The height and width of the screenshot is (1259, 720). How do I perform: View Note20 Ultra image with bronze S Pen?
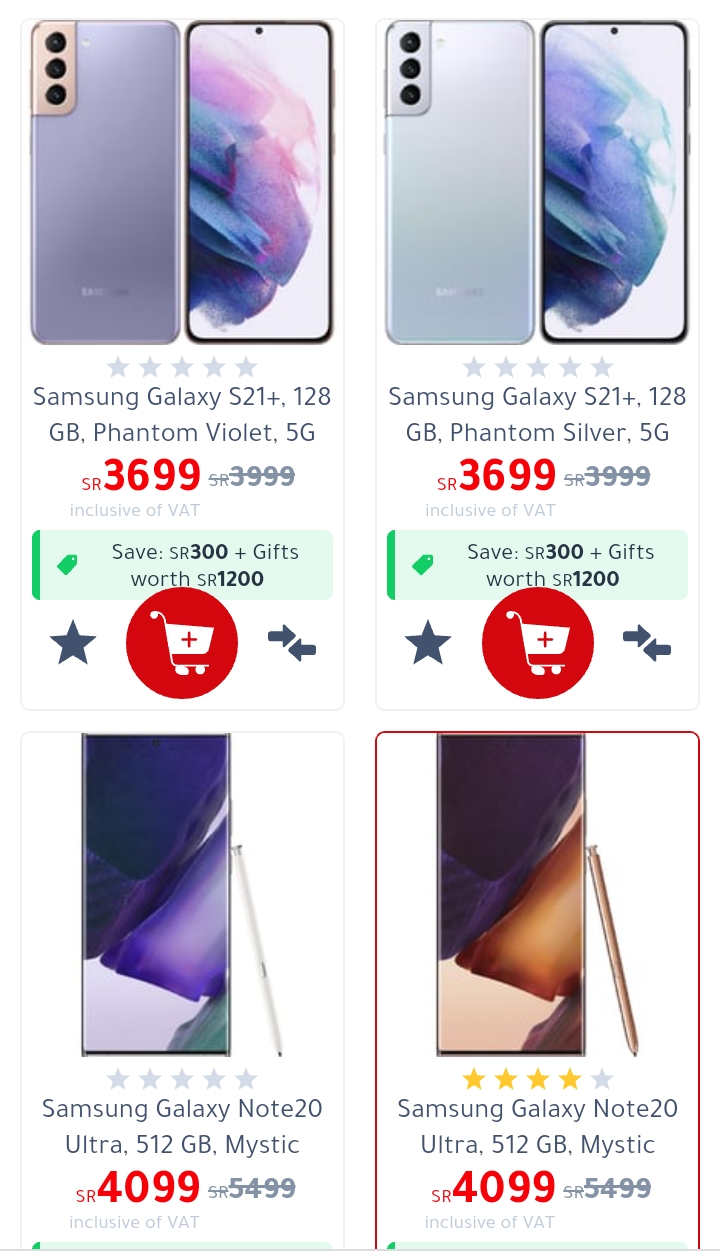[538, 895]
